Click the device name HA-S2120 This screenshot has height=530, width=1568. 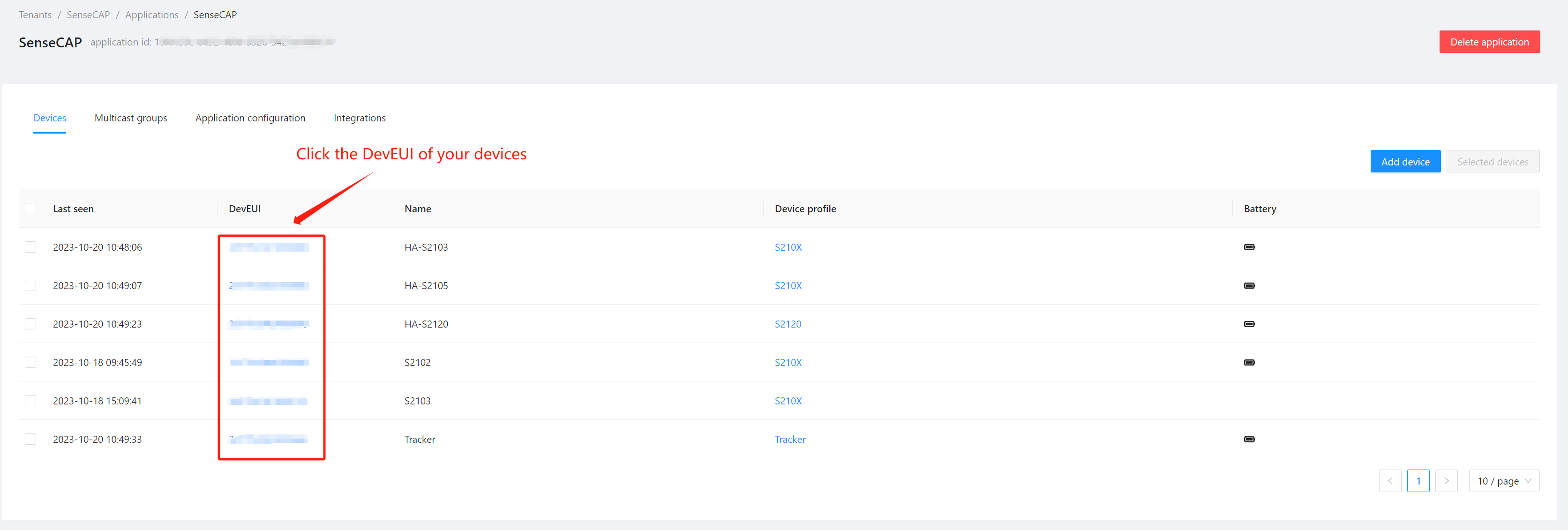(x=426, y=324)
